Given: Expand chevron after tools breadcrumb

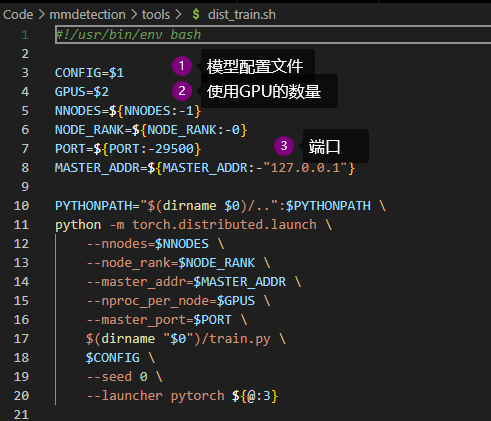Looking at the screenshot, I should pyautogui.click(x=178, y=15).
